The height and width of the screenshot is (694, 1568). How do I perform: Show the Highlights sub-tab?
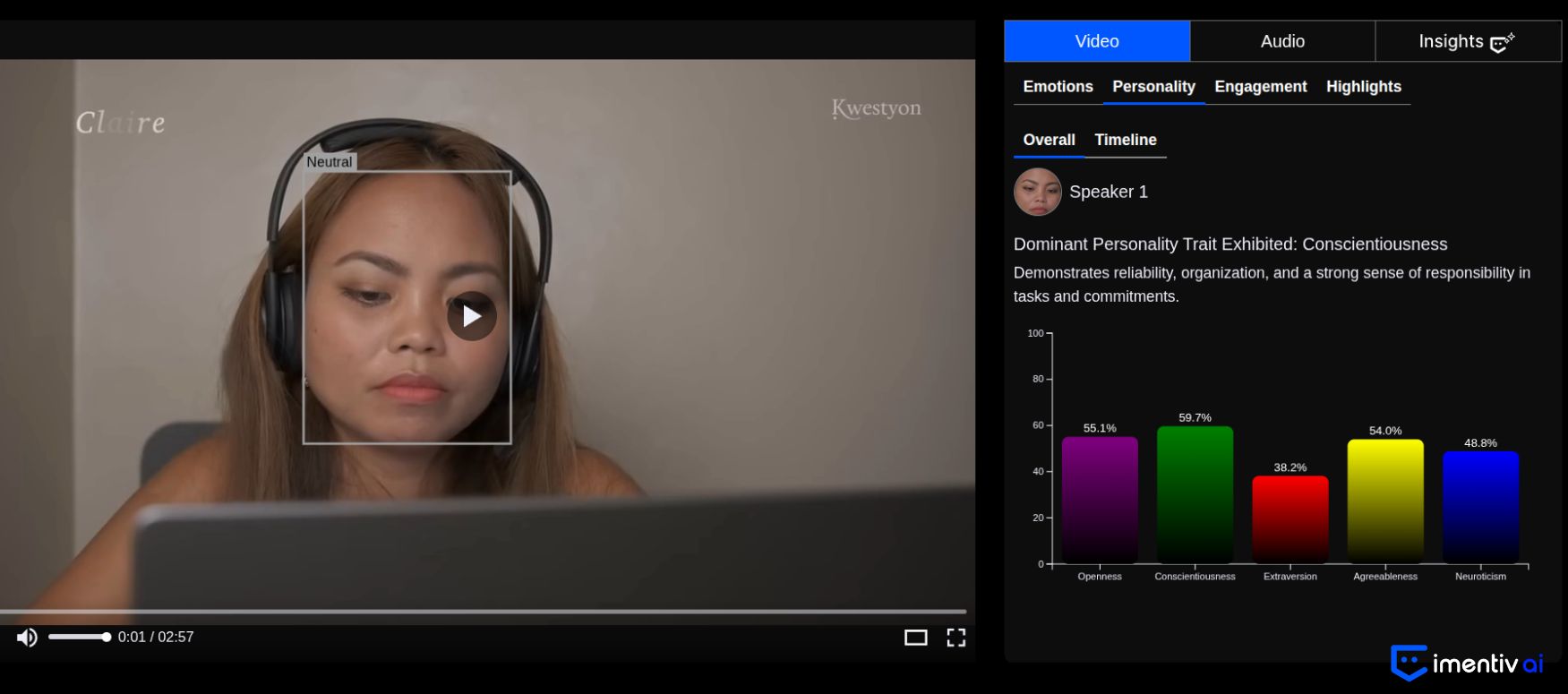tap(1363, 87)
